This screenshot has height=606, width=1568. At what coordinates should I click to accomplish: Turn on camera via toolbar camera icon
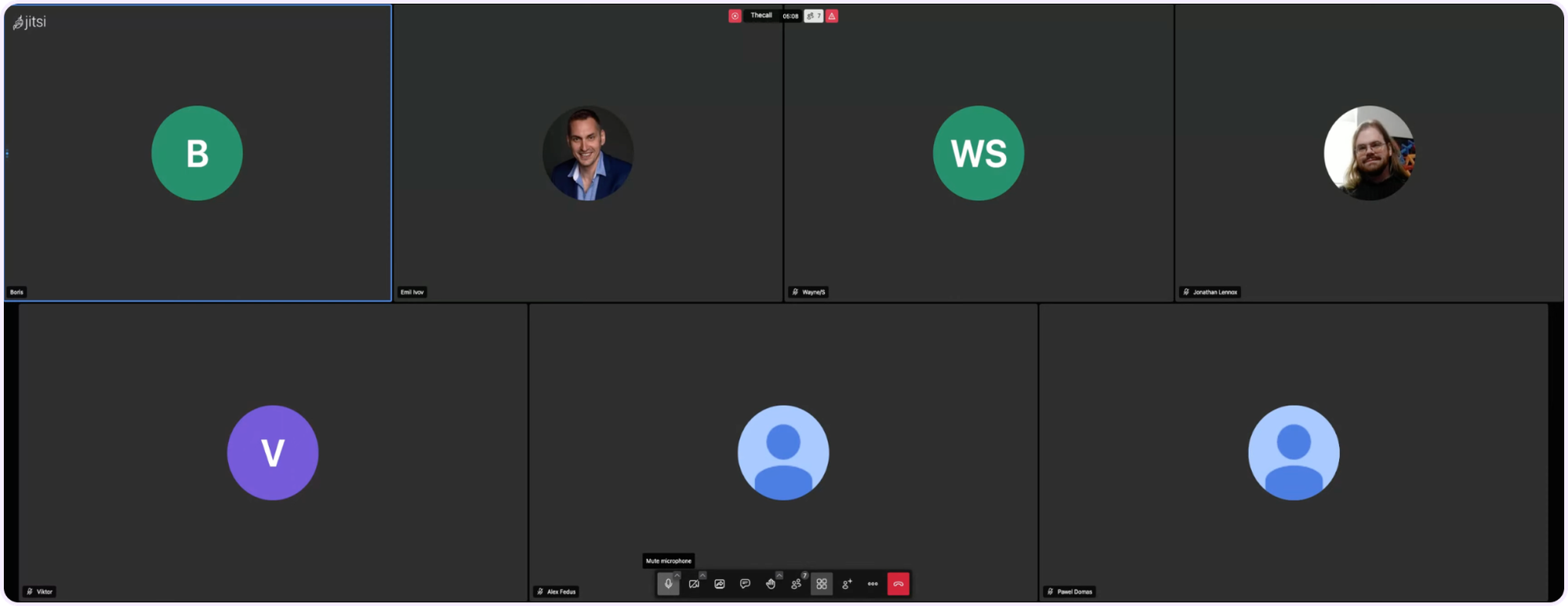click(x=694, y=584)
